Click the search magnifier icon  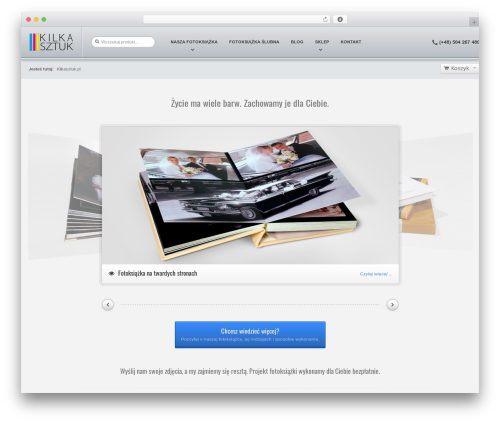(x=97, y=42)
